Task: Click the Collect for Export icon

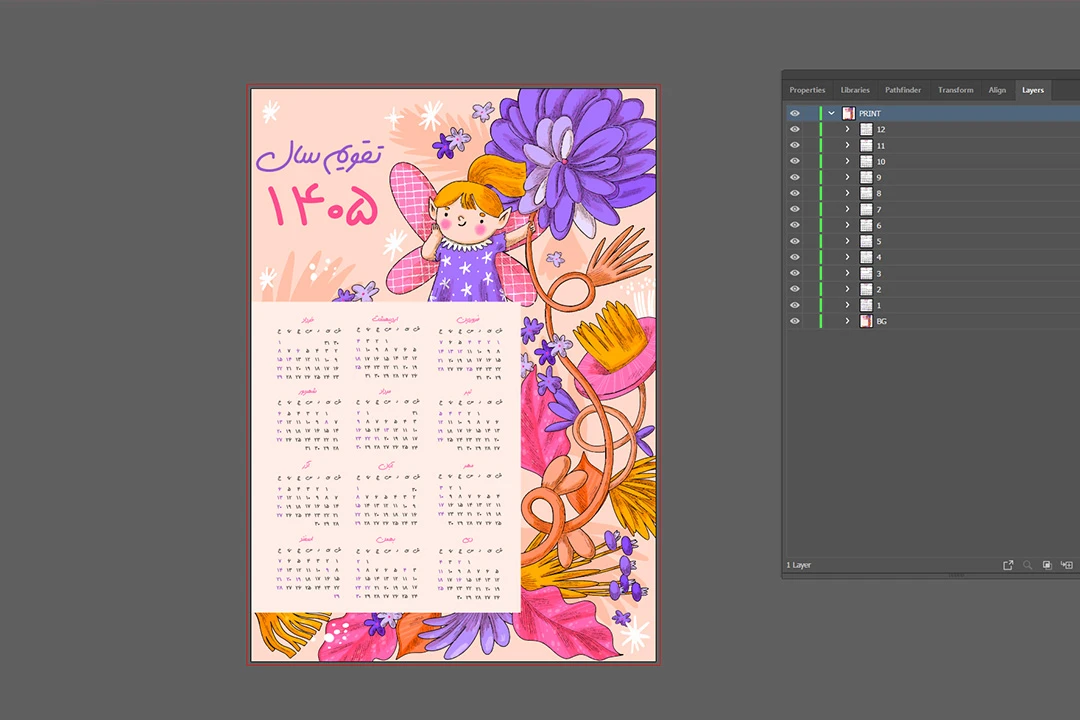Action: coord(1008,565)
